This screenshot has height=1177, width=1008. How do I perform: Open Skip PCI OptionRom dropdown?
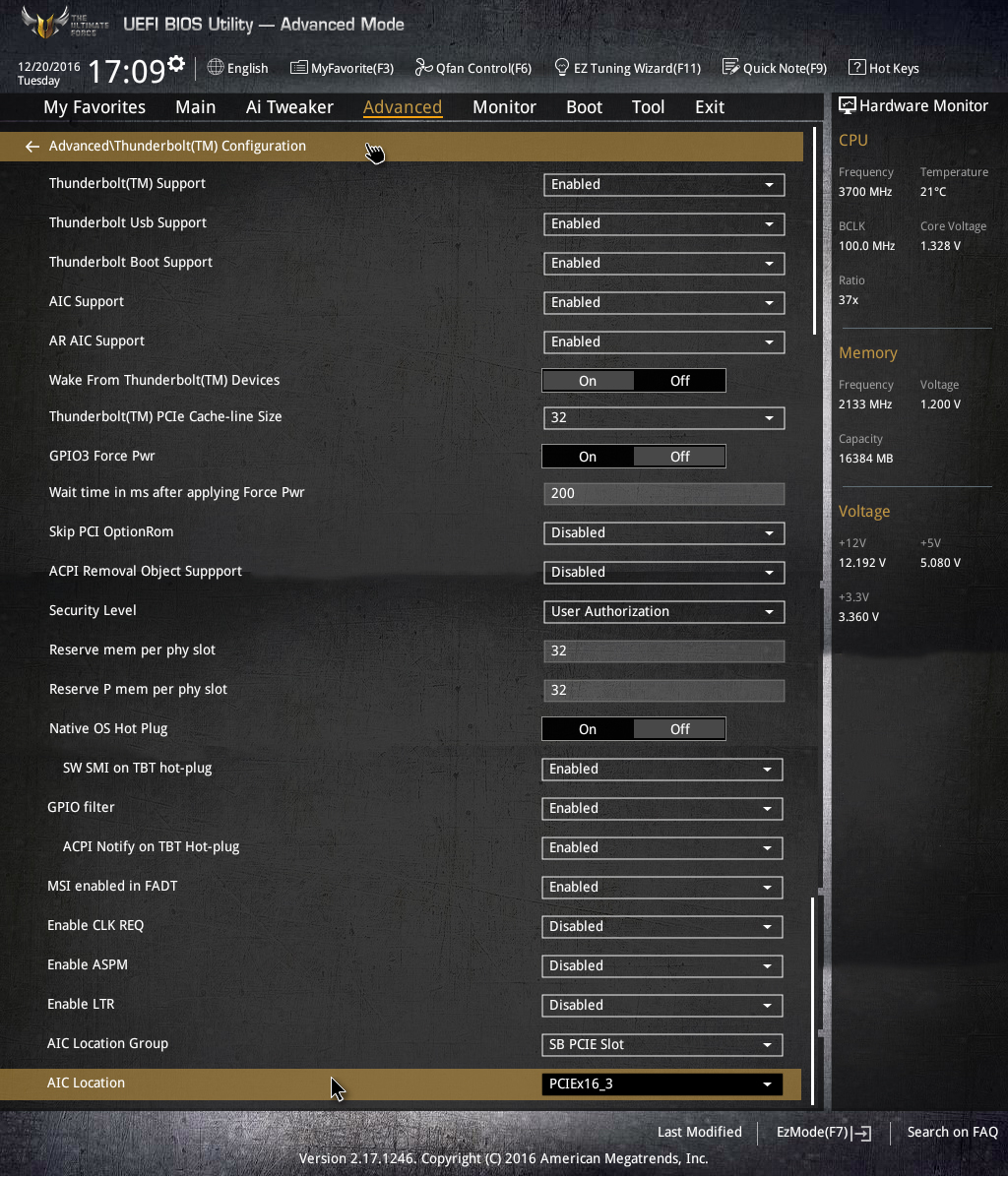(x=663, y=533)
